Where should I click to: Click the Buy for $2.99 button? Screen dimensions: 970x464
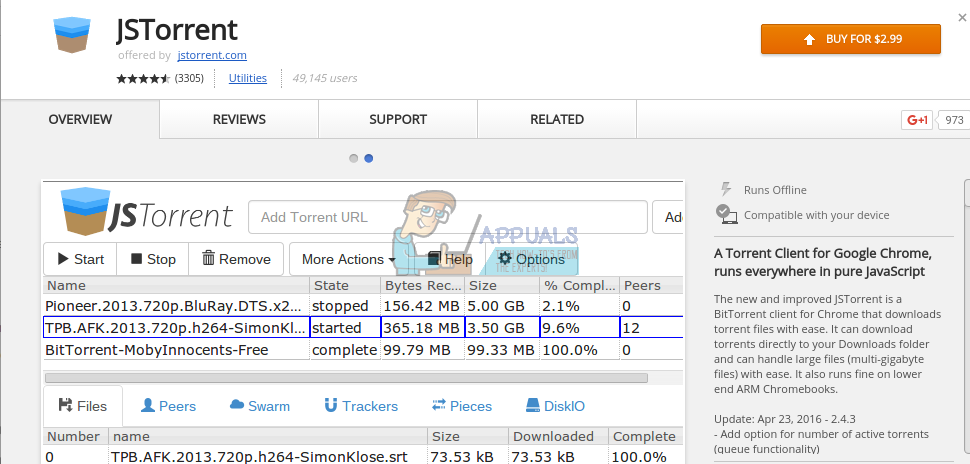coord(850,39)
